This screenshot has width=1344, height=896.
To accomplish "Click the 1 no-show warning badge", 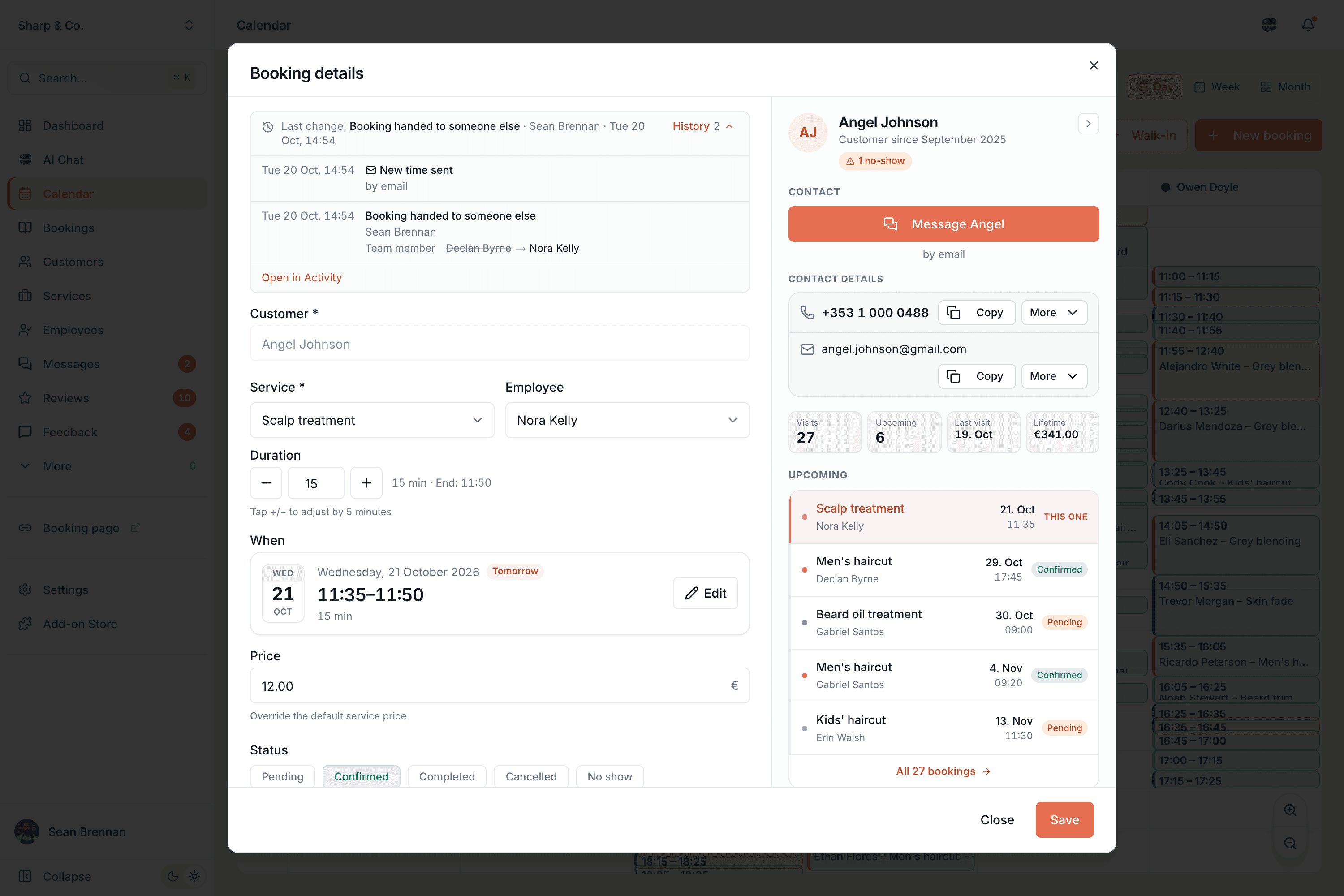I will click(875, 161).
